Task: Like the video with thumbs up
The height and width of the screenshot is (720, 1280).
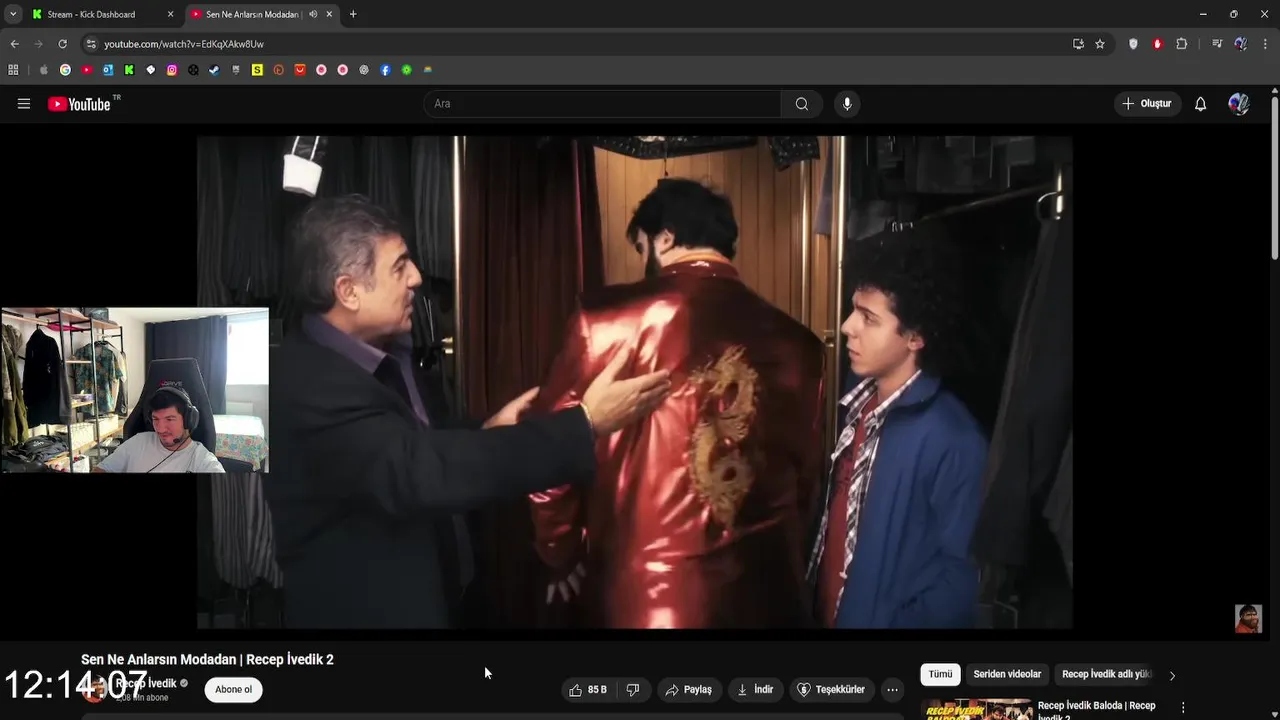Action: point(588,690)
